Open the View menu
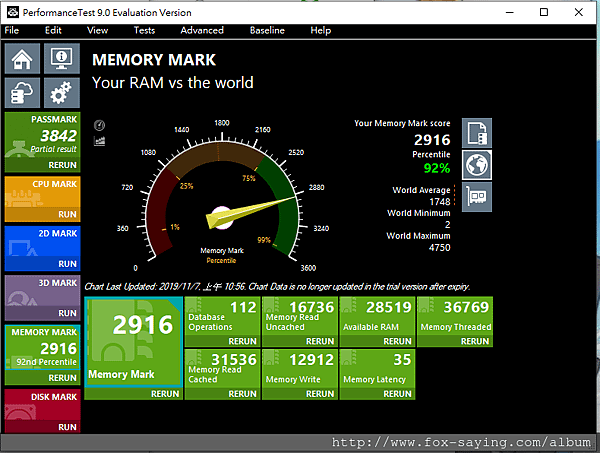Image resolution: width=600 pixels, height=453 pixels. (98, 31)
